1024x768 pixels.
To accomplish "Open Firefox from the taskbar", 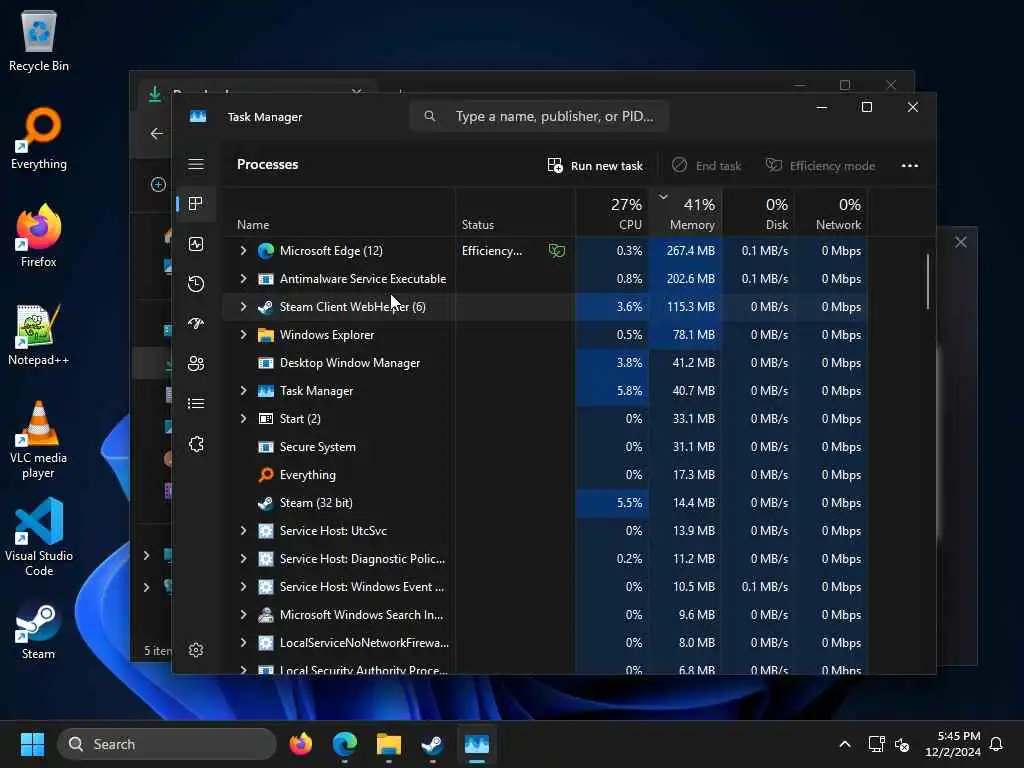I will (x=300, y=744).
